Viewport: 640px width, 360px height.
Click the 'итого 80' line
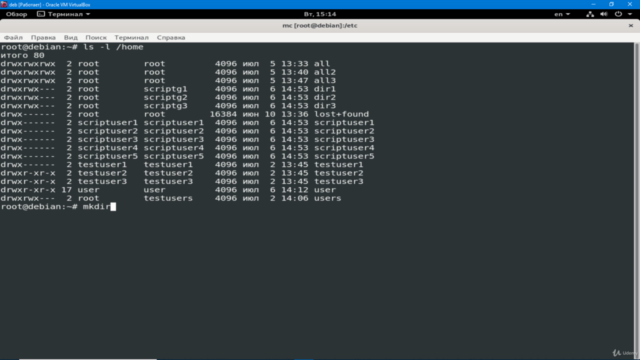coord(22,56)
